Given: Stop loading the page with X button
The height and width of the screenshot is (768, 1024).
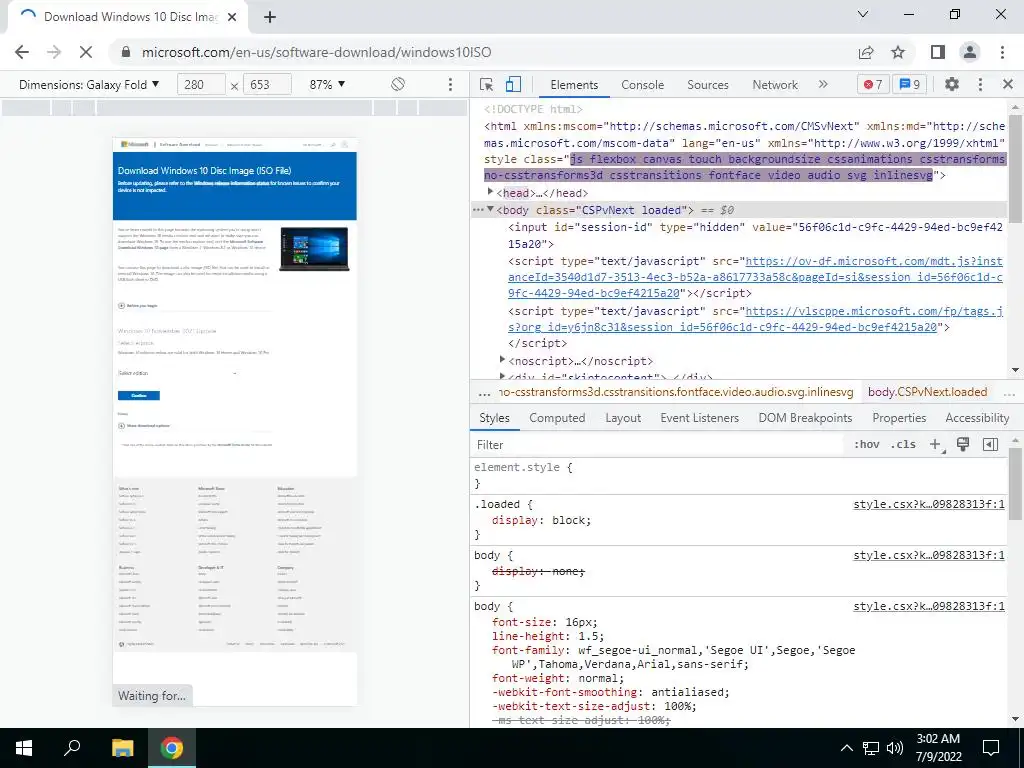Looking at the screenshot, I should tap(86, 52).
